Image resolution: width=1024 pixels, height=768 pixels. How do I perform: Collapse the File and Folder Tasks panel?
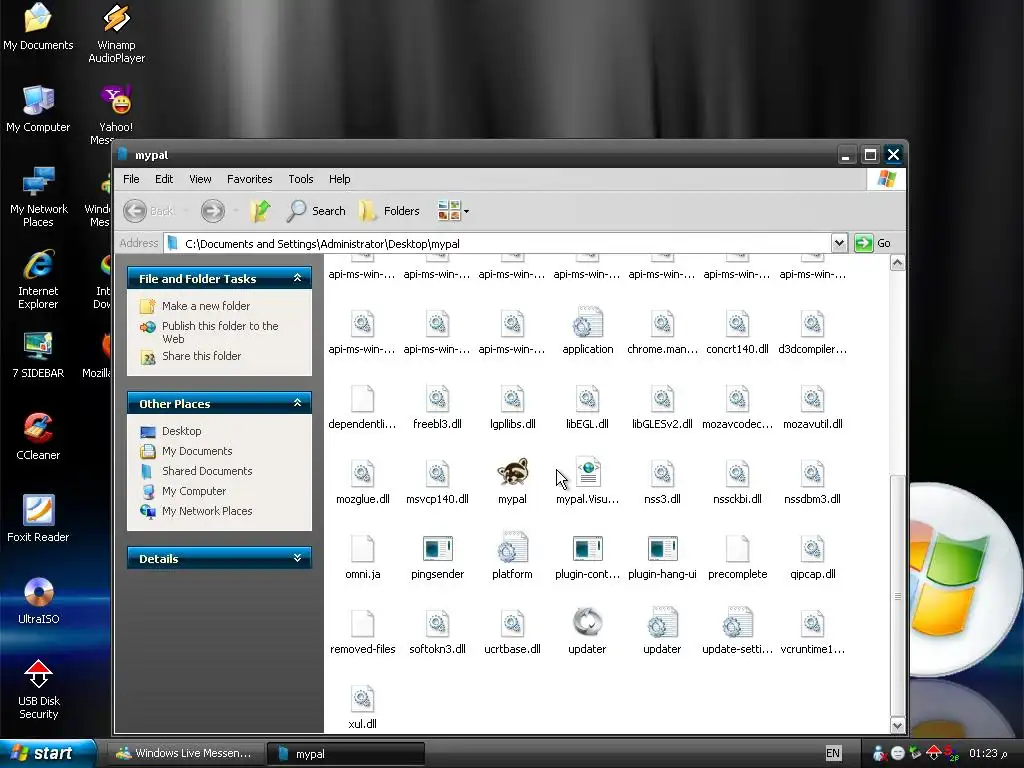point(297,278)
